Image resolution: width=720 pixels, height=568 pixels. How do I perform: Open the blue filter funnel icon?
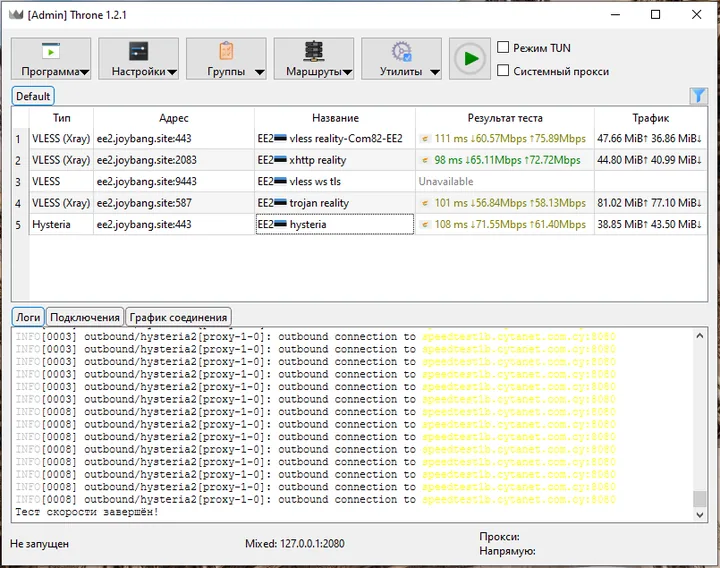click(698, 96)
